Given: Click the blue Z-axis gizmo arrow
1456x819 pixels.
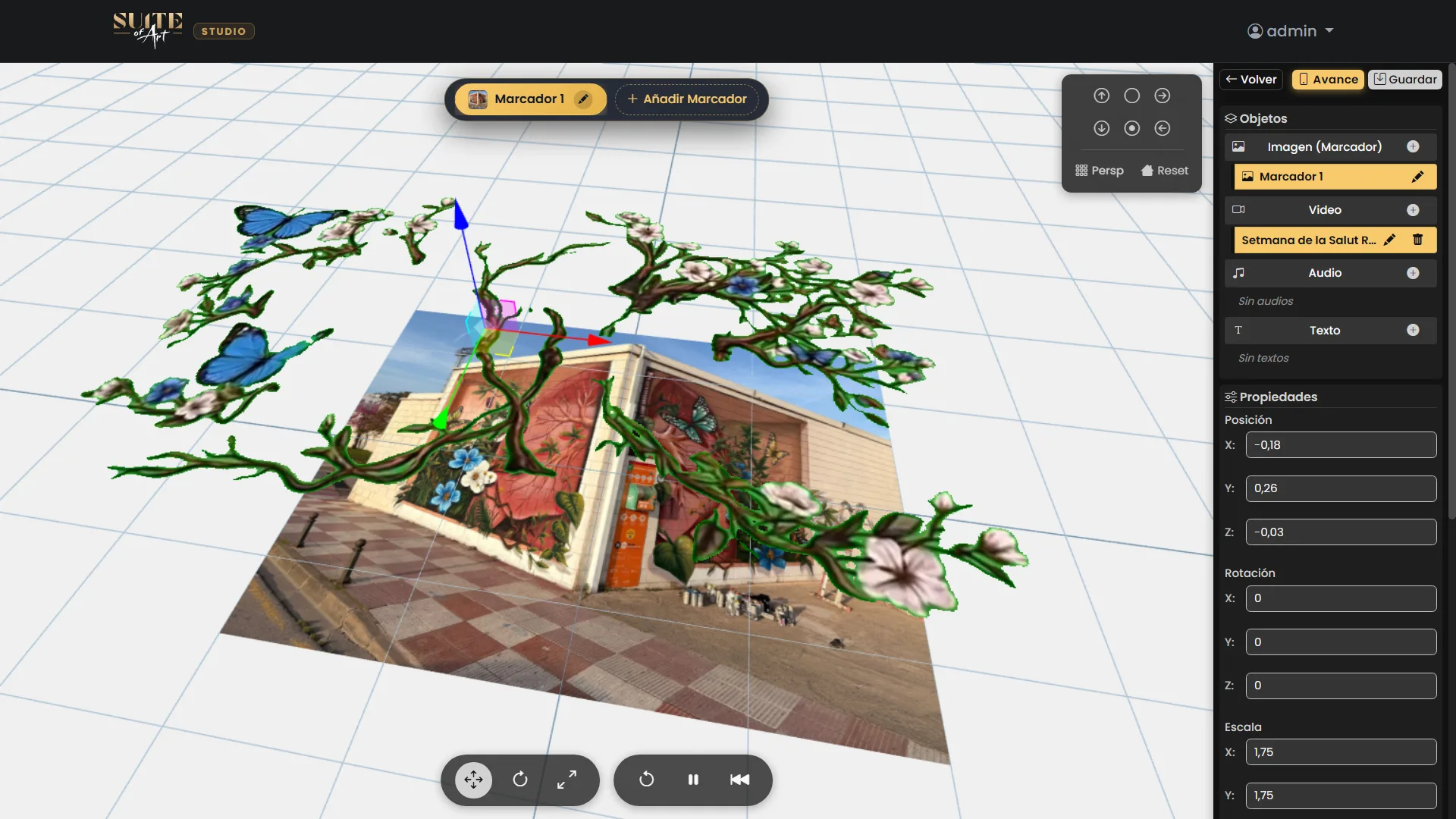Looking at the screenshot, I should pyautogui.click(x=460, y=215).
